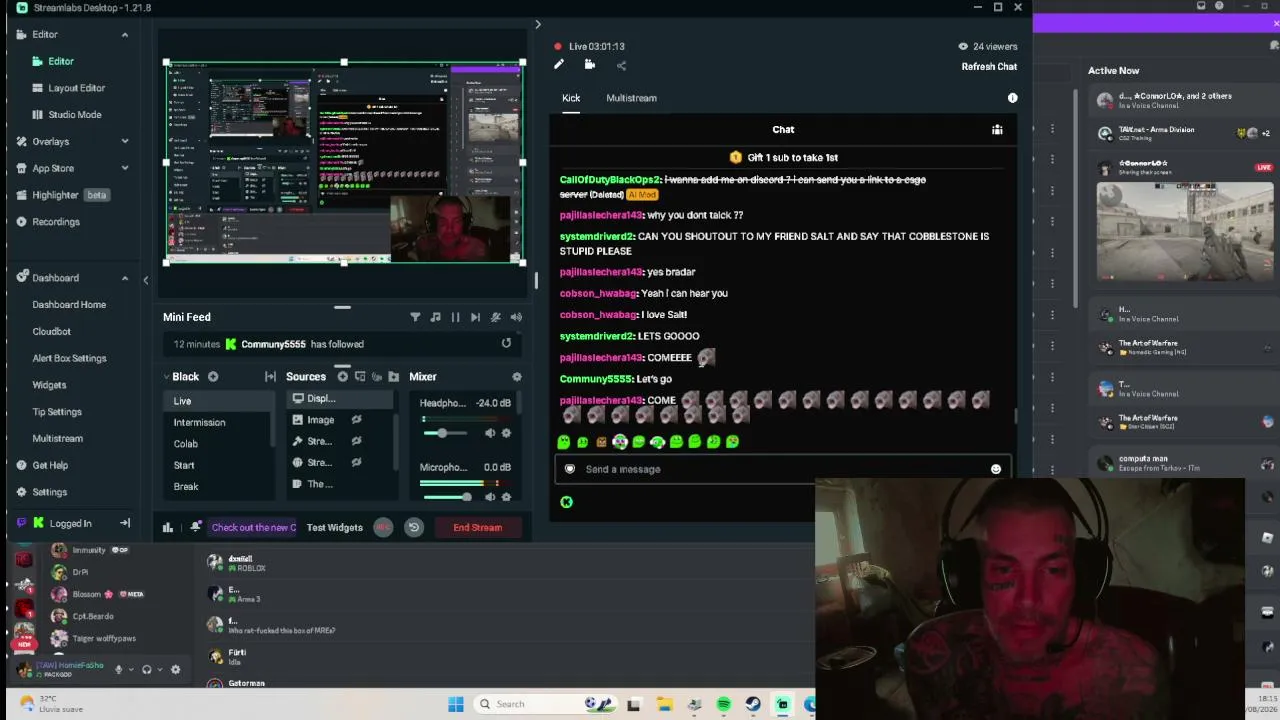Image resolution: width=1280 pixels, height=720 pixels.
Task: Click End Stream
Action: click(x=478, y=528)
